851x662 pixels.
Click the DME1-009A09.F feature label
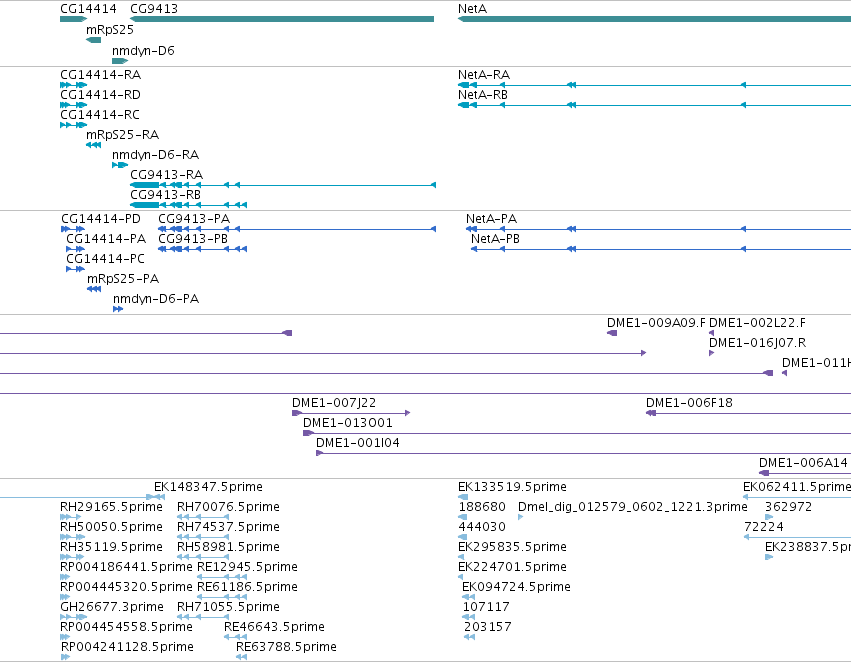click(x=656, y=323)
